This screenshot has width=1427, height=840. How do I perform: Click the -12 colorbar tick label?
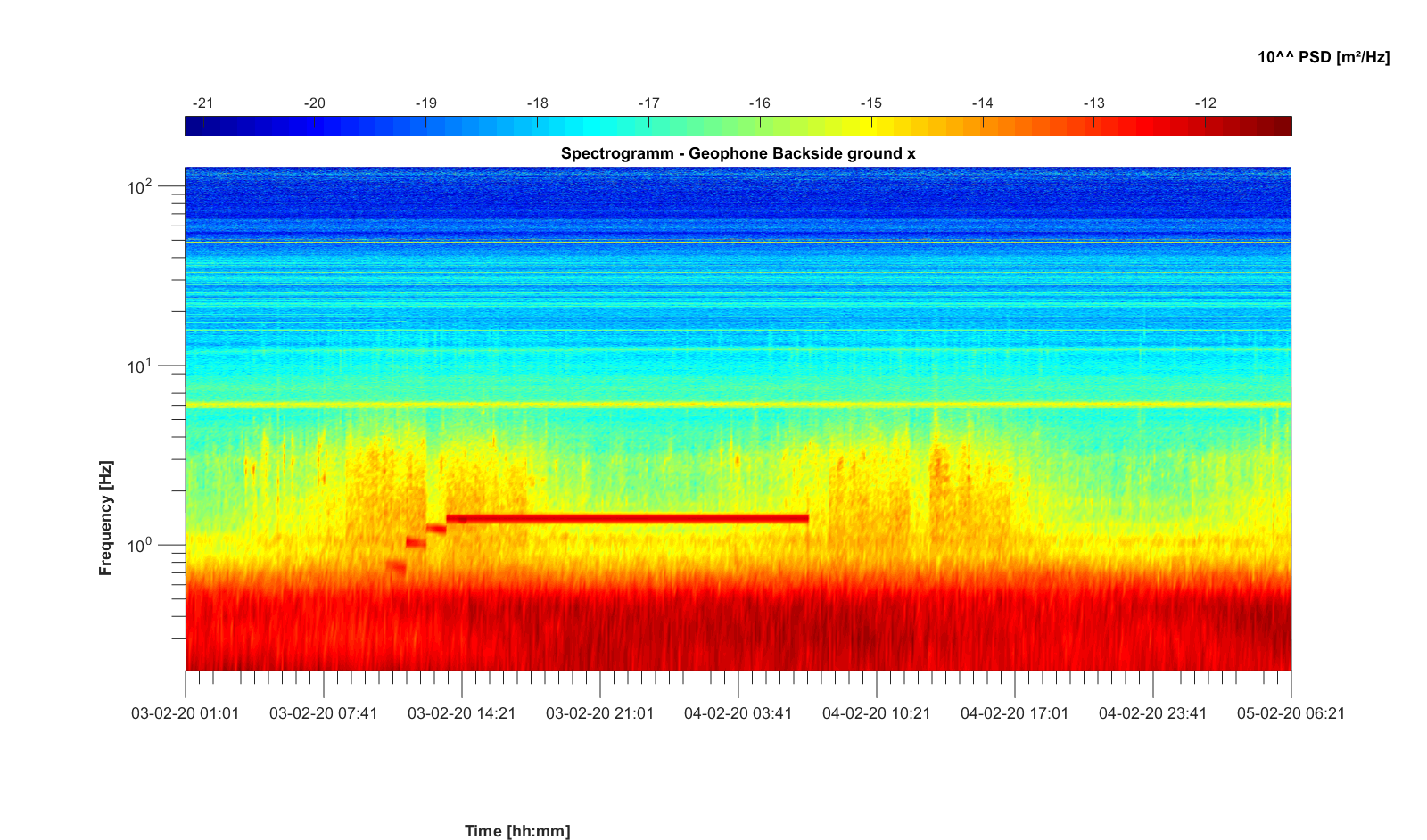(x=1205, y=103)
